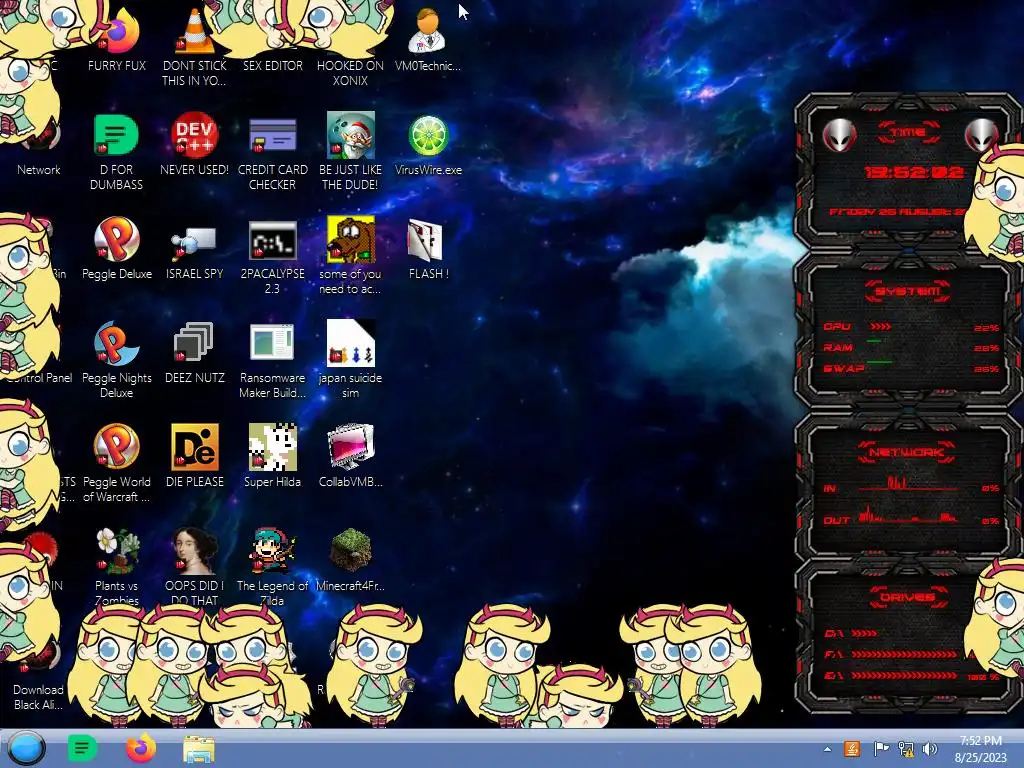Open the volume speaker tray icon
1024x768 pixels.
click(930, 749)
